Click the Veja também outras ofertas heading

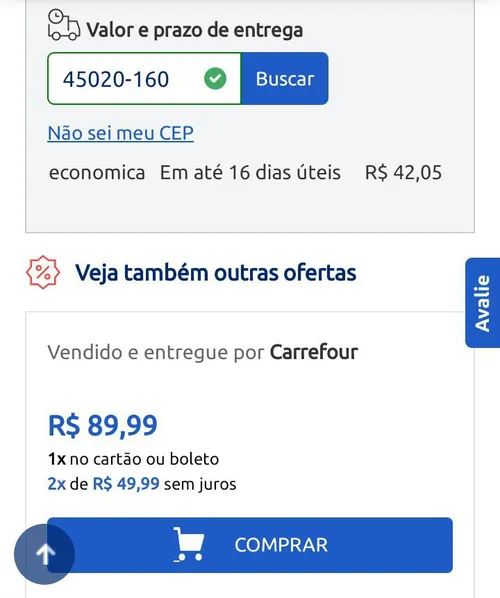click(215, 273)
